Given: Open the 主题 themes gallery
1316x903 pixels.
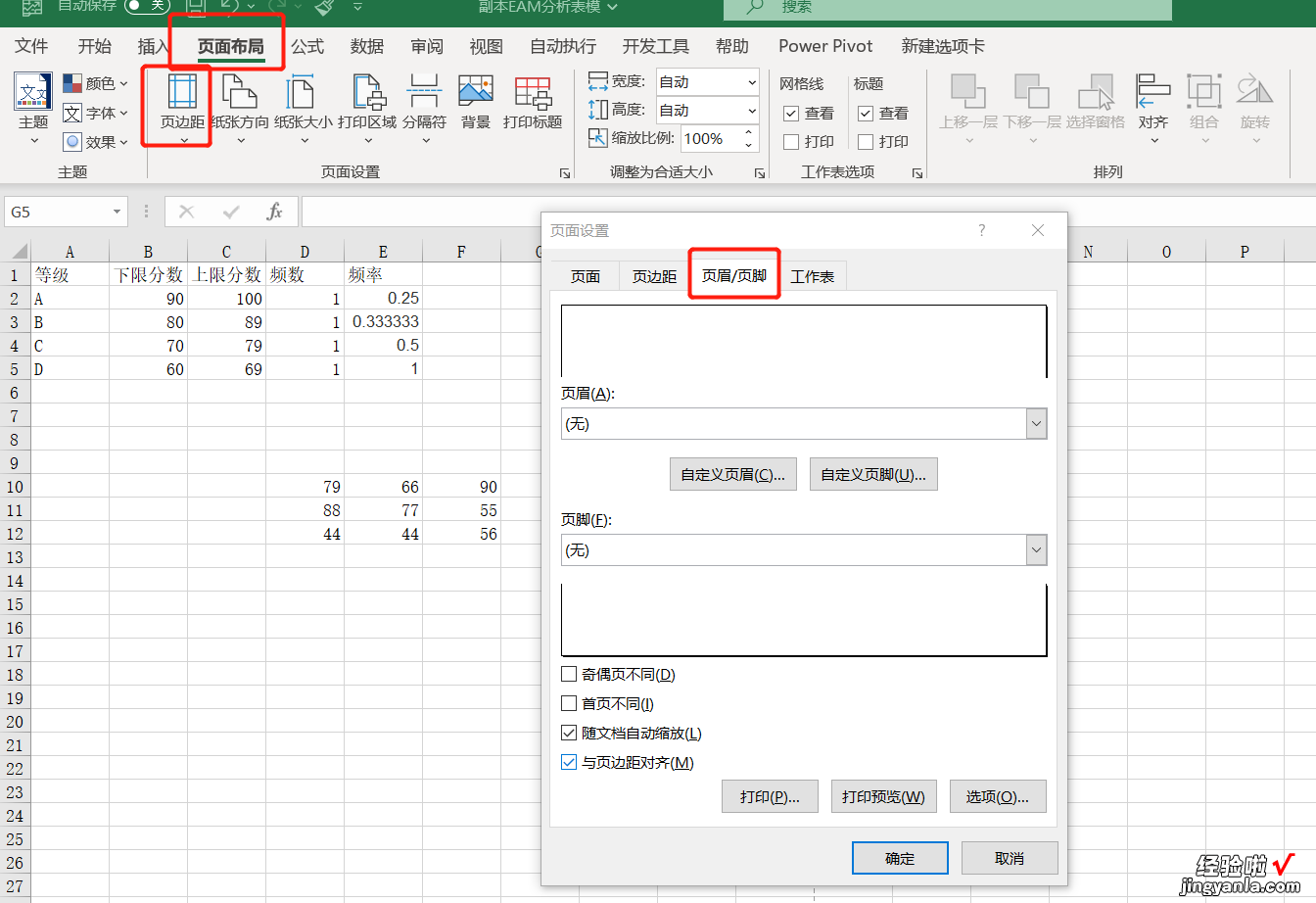Looking at the screenshot, I should click(x=33, y=108).
